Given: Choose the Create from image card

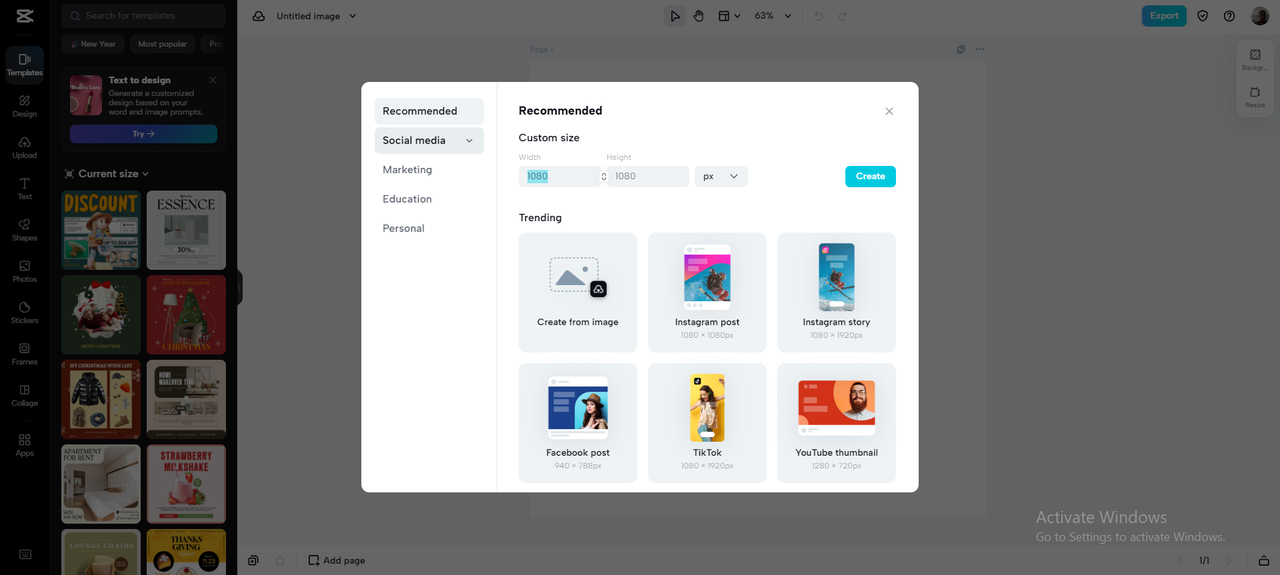Looking at the screenshot, I should 578,292.
